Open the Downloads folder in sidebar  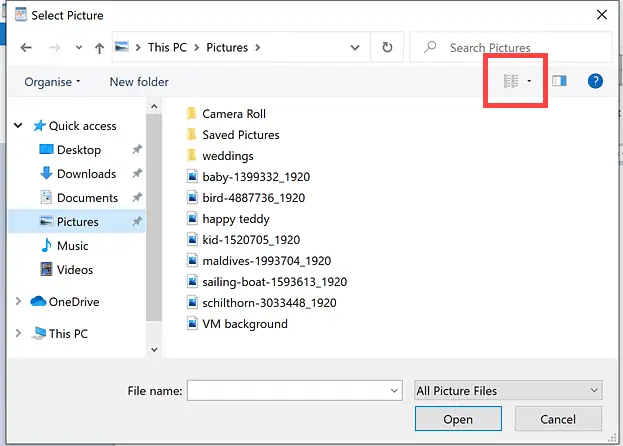point(86,174)
